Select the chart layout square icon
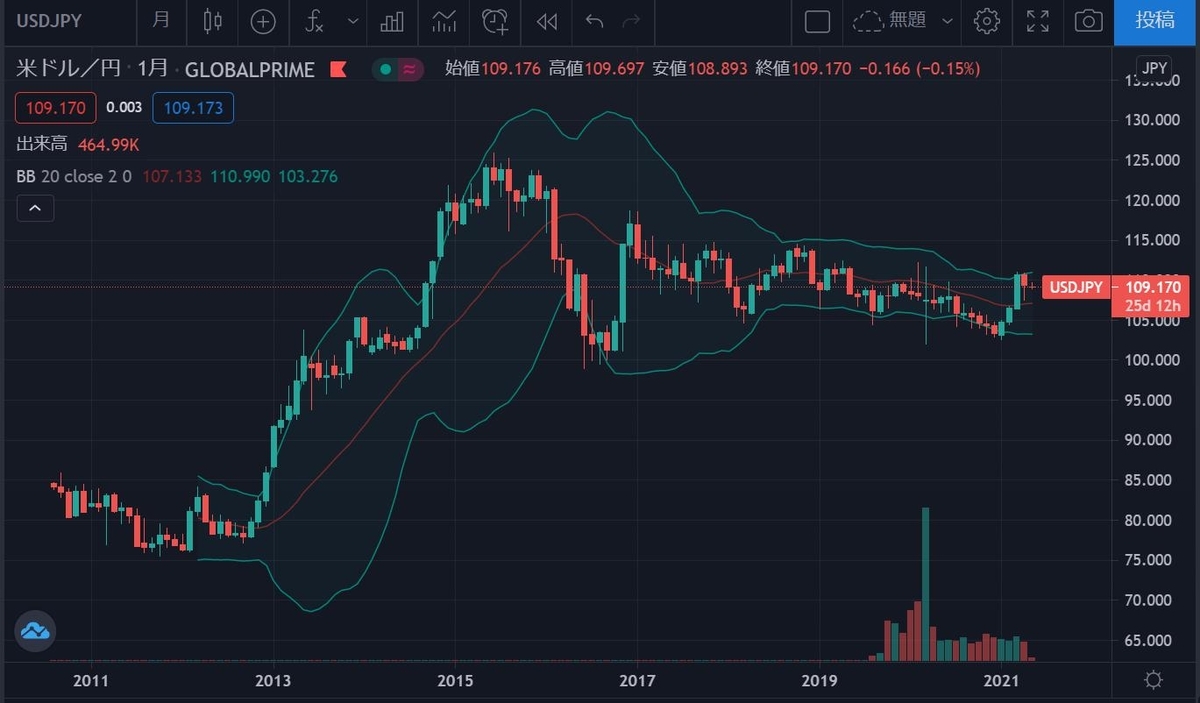The image size is (1200, 703). [x=817, y=21]
